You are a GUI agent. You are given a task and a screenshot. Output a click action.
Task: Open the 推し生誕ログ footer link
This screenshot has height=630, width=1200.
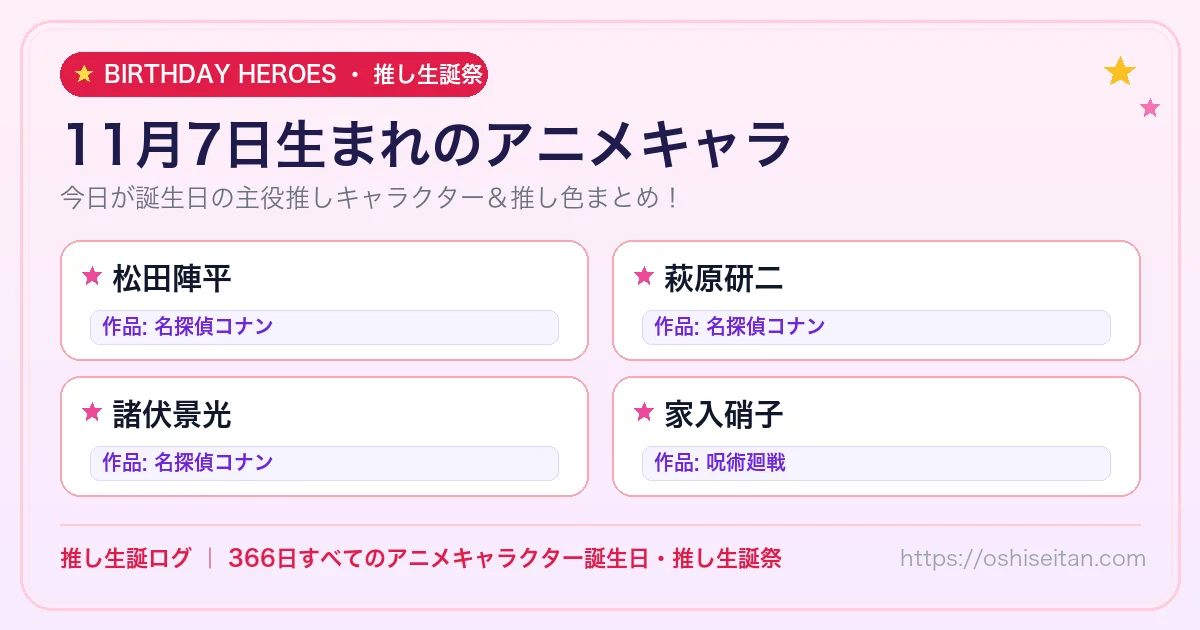point(125,558)
